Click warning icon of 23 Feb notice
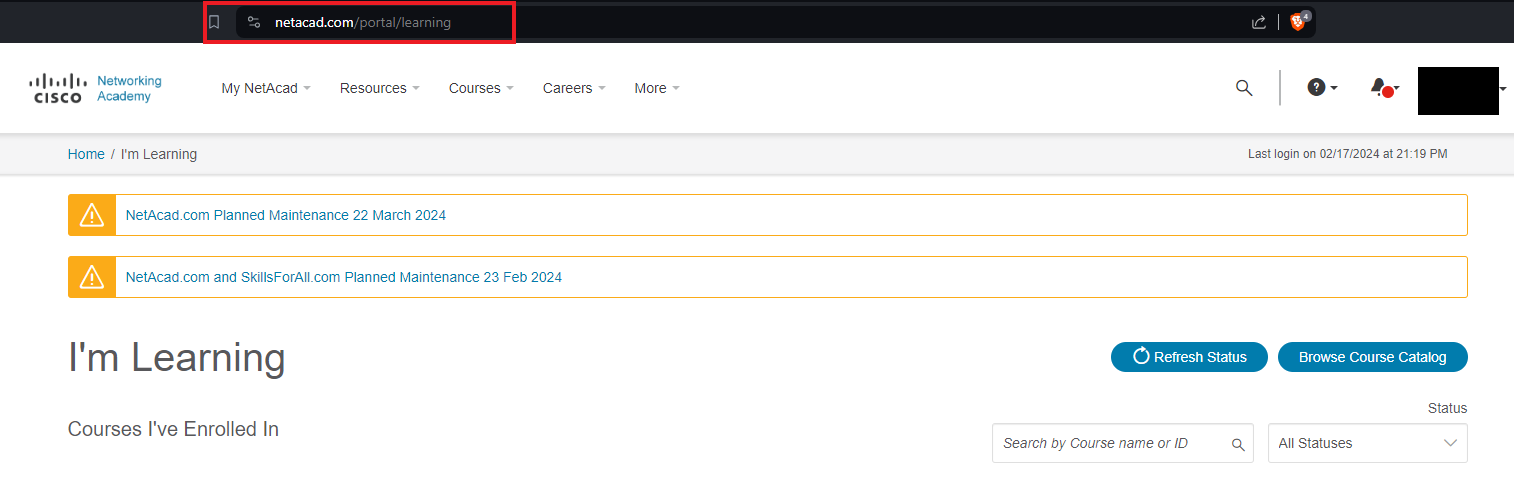Screen dimensions: 1514x479 pos(92,277)
